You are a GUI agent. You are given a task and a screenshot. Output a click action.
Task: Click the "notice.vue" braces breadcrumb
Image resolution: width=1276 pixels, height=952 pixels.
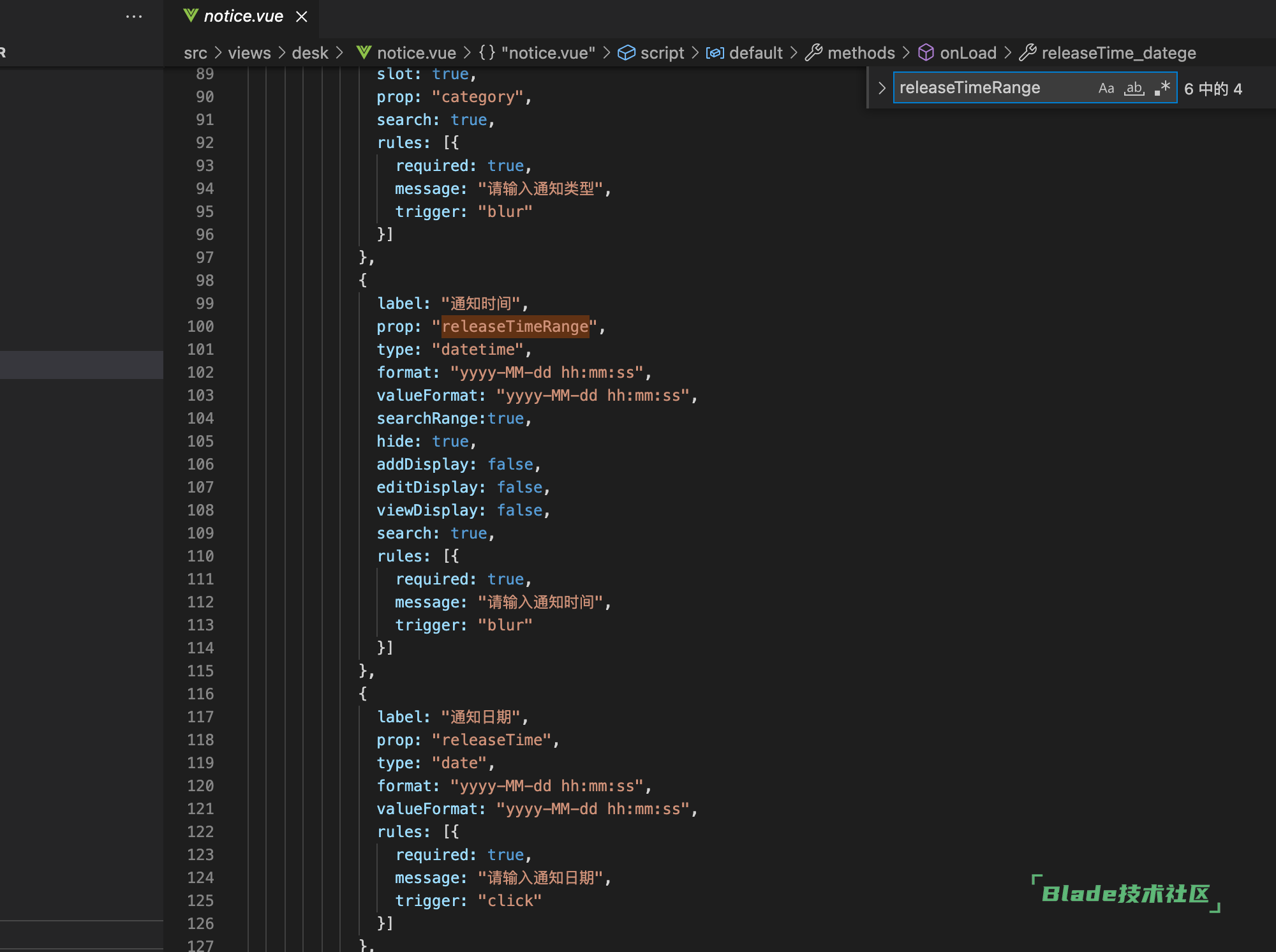point(537,53)
